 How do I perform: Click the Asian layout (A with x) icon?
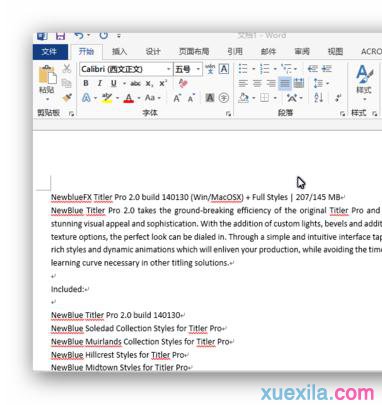(x=292, y=98)
